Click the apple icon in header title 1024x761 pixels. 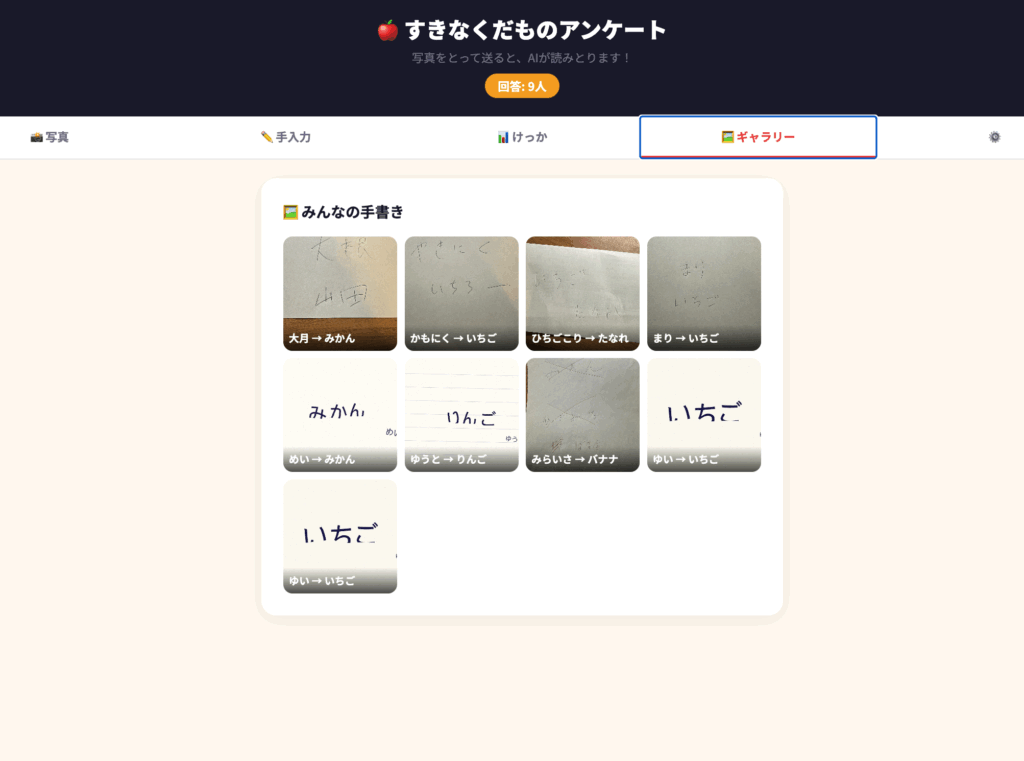click(x=388, y=31)
